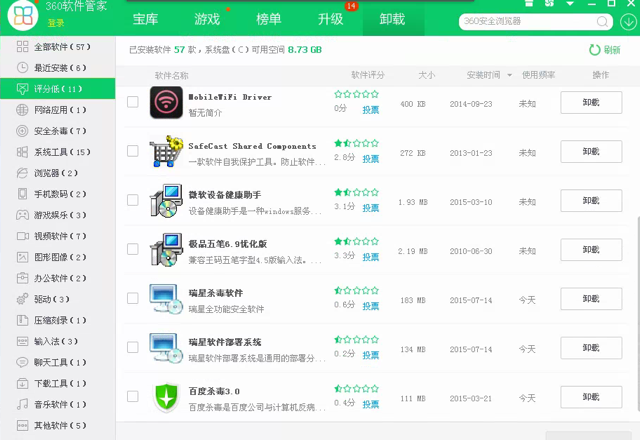Click the 百度杀毒 green shield icon

point(166,397)
